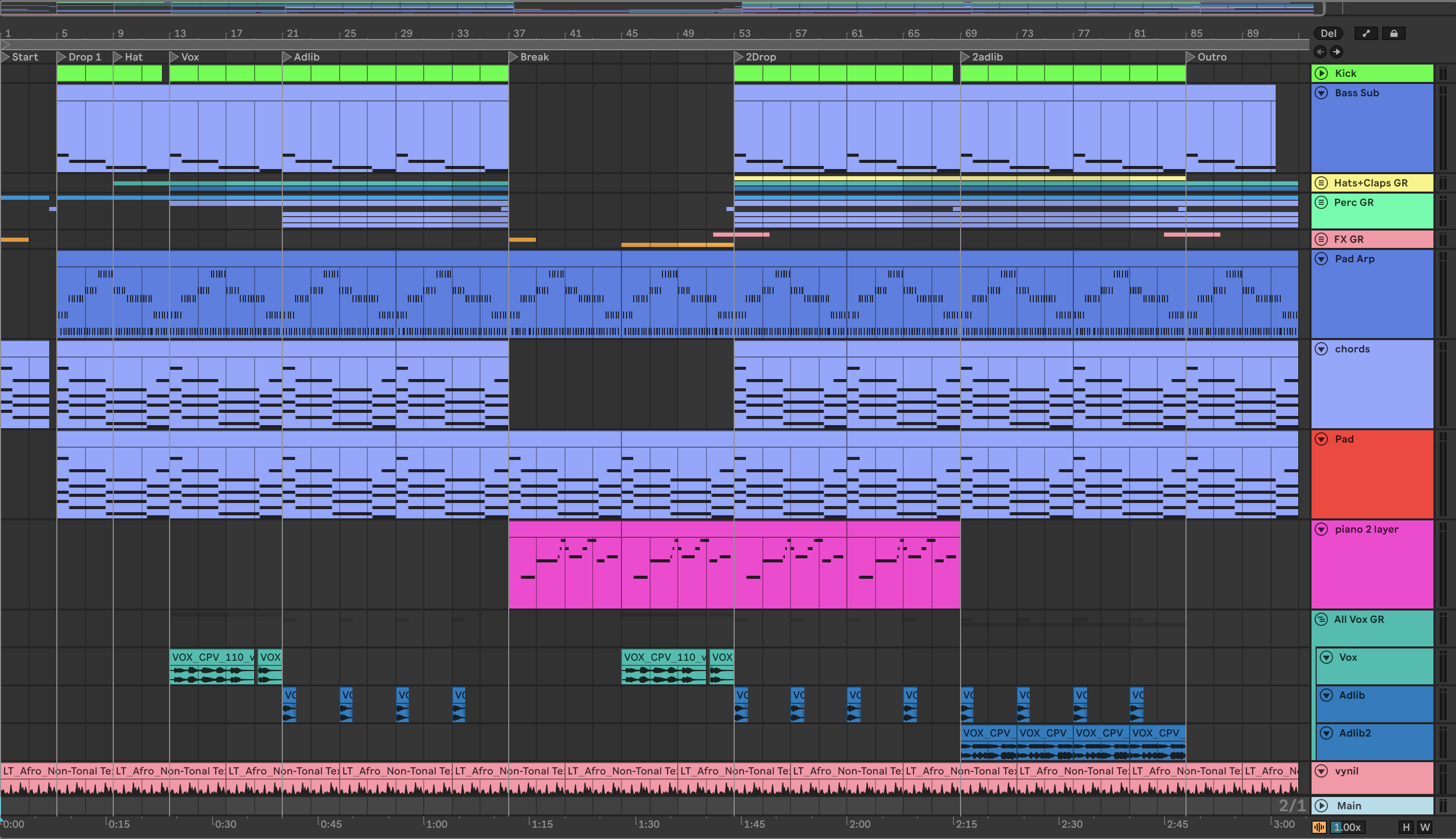The width and height of the screenshot is (1456, 839).
Task: Jump to next locator arrow
Action: click(x=1336, y=52)
